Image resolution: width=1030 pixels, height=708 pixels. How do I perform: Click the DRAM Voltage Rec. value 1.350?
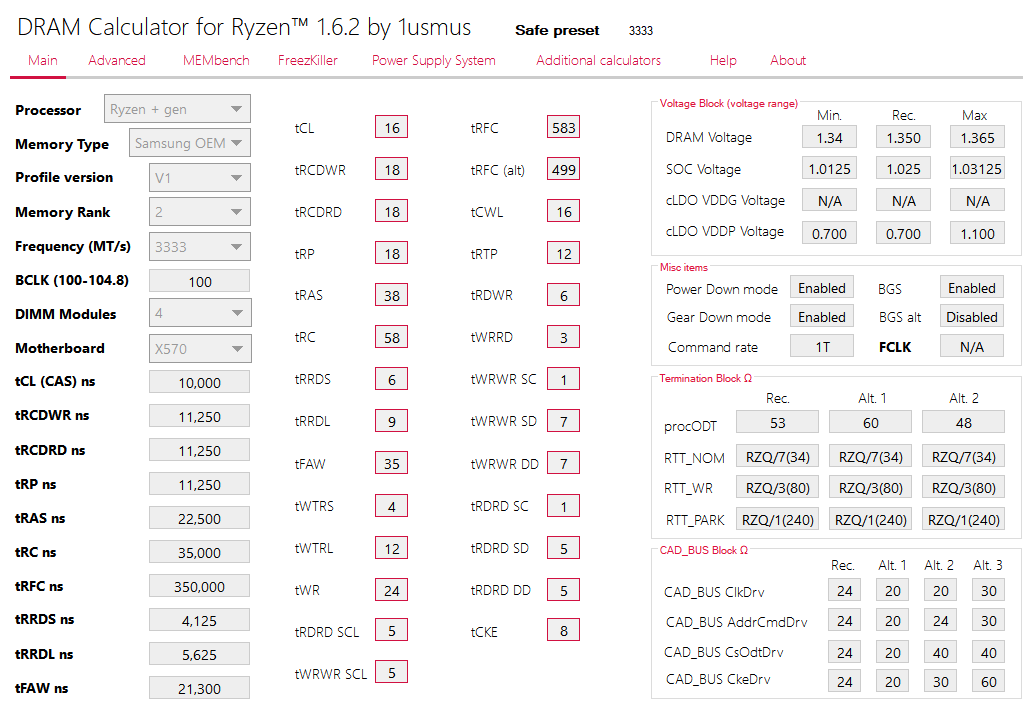pyautogui.click(x=903, y=137)
